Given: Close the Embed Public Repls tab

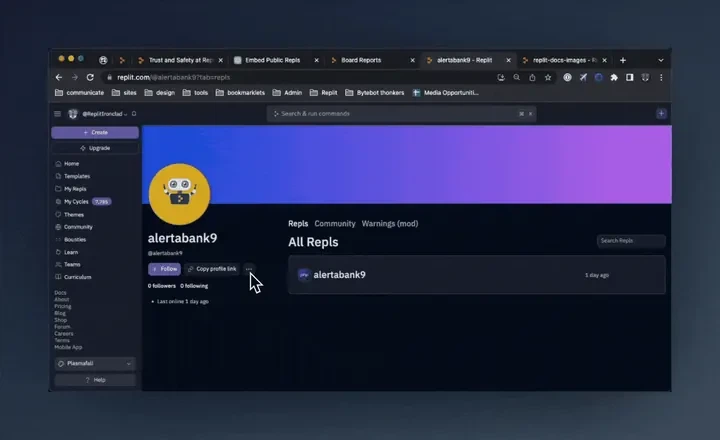Looking at the screenshot, I should coord(316,60).
